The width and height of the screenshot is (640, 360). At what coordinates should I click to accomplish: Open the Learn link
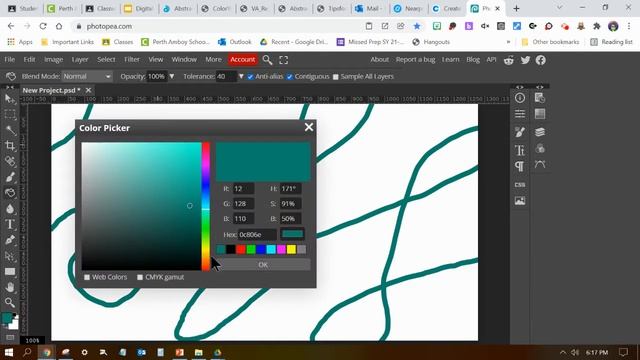(451, 60)
